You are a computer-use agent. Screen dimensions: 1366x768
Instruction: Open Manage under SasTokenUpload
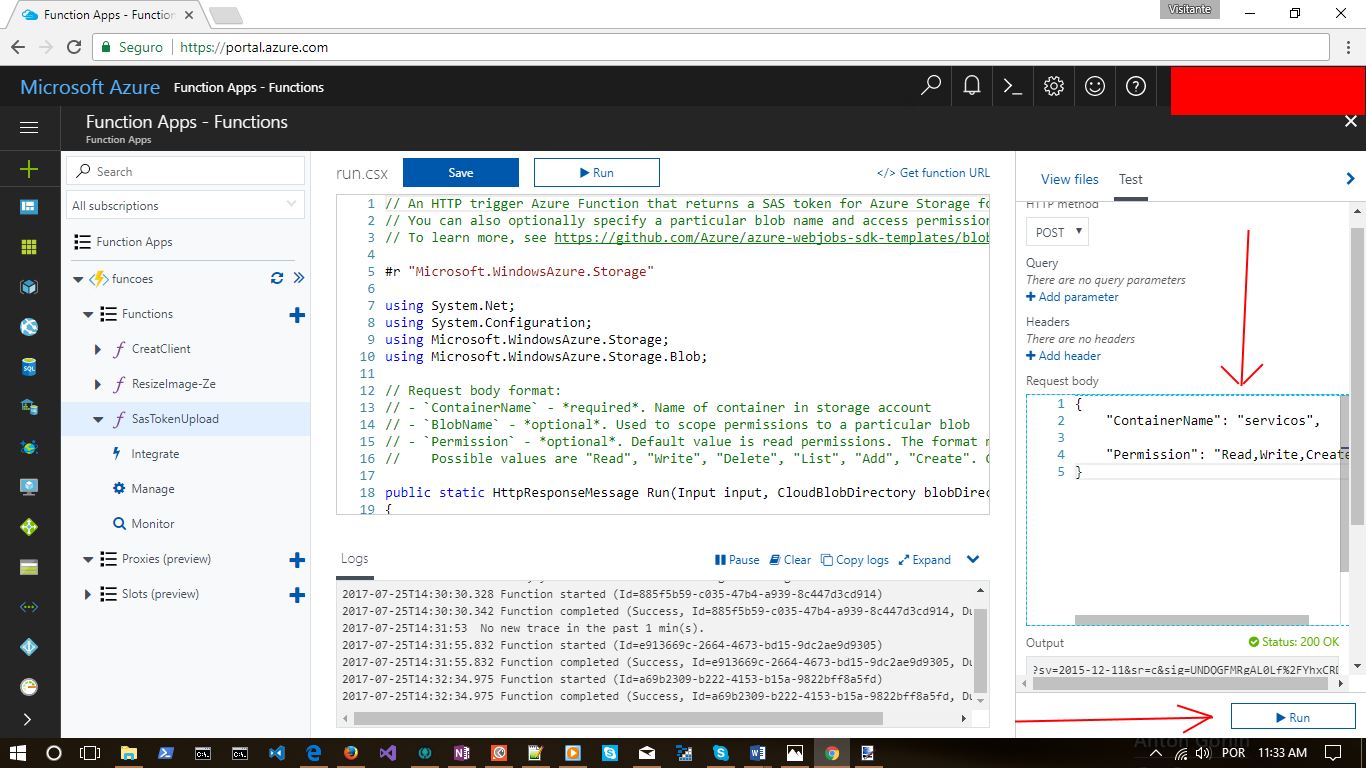[152, 489]
